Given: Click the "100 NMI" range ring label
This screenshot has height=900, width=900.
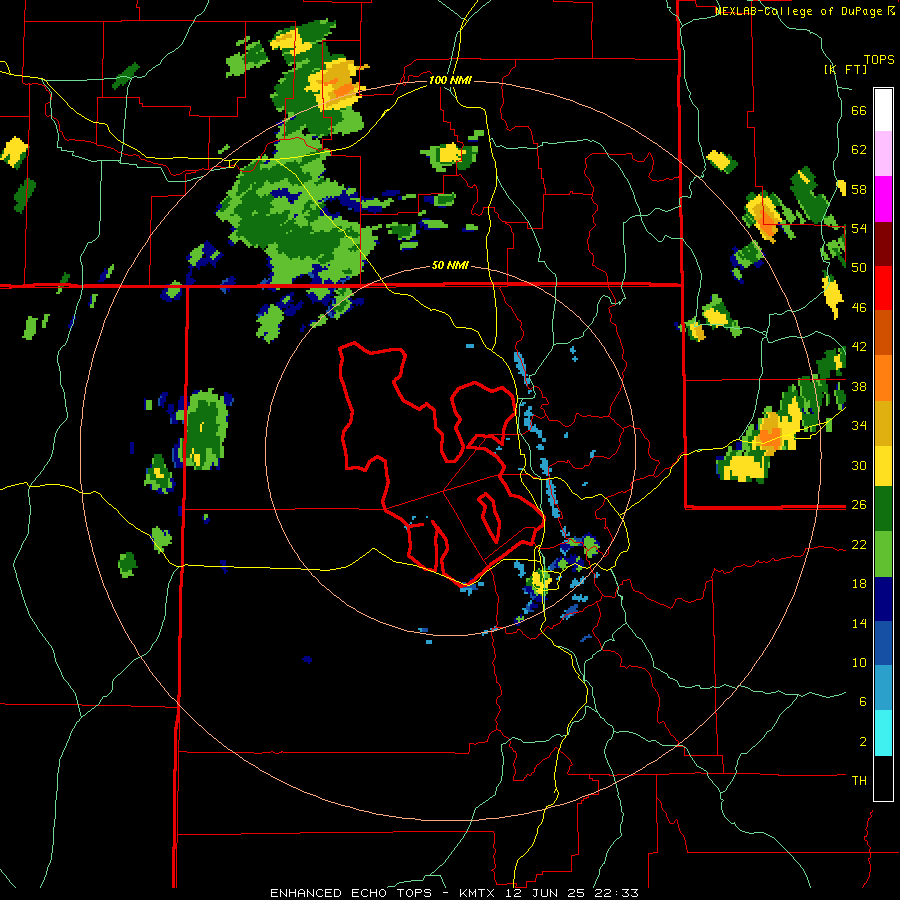Looking at the screenshot, I should click(x=450, y=80).
